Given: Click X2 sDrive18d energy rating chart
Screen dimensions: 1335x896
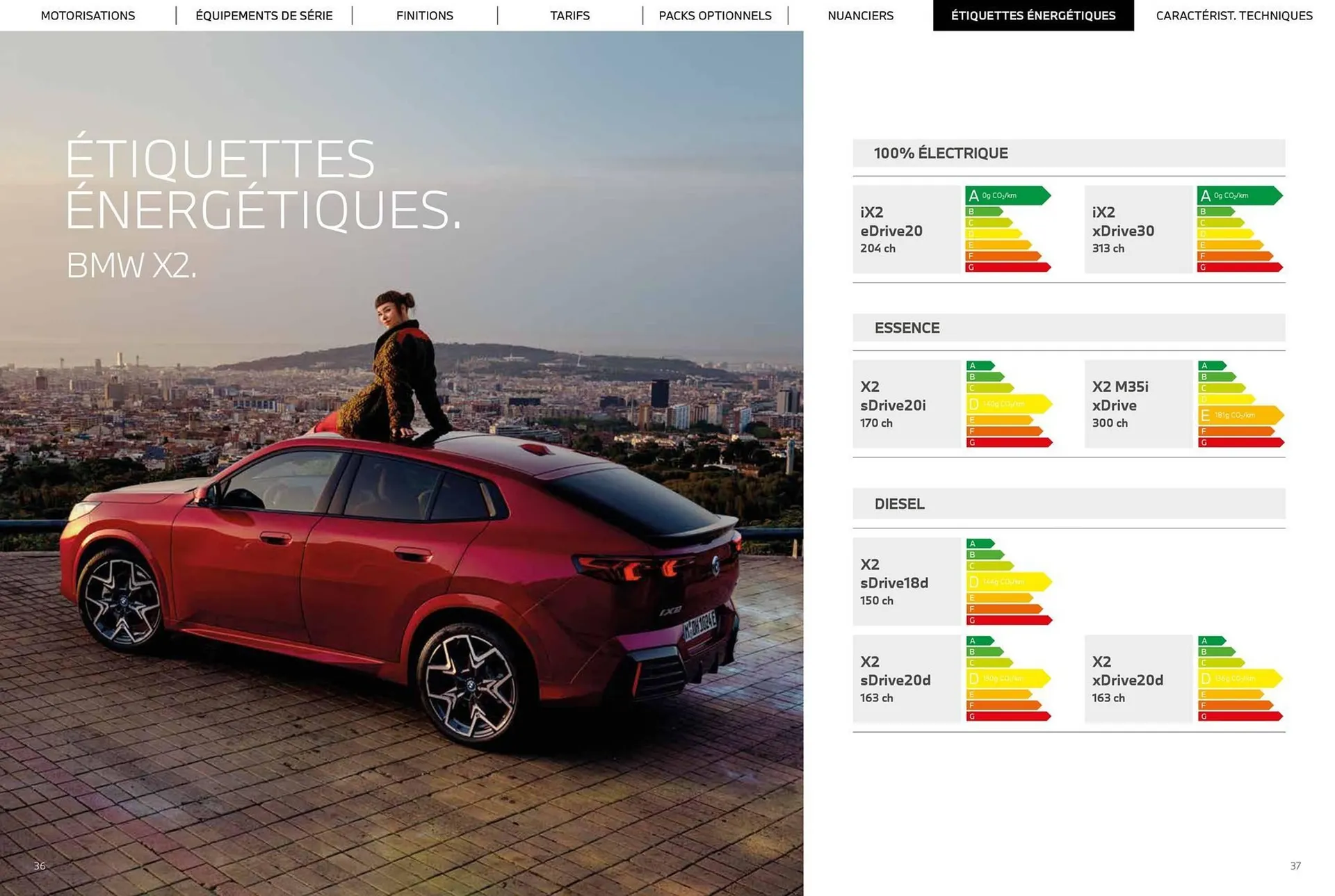Looking at the screenshot, I should [1008, 581].
